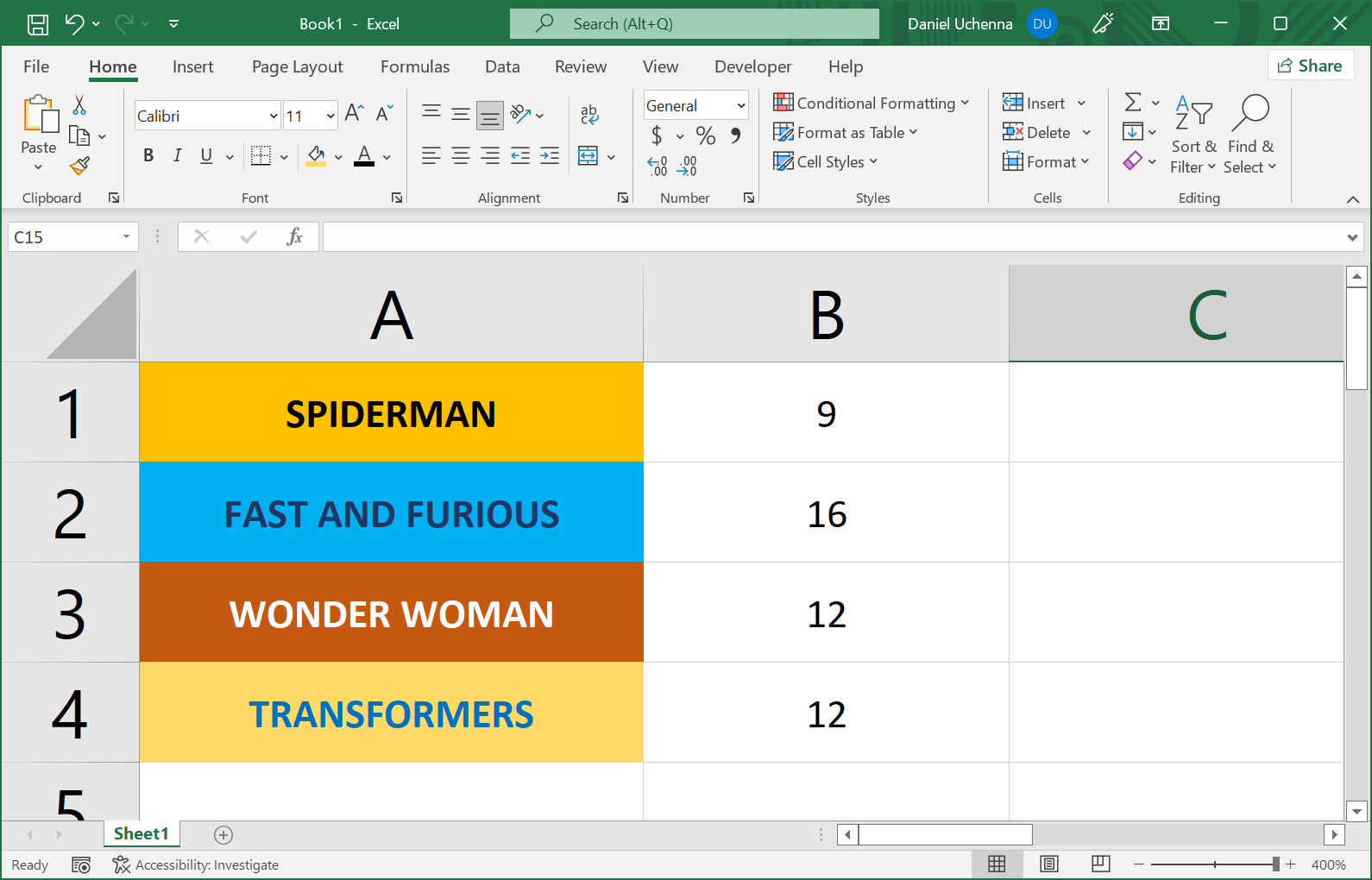Click the Cut scissors icon

(79, 105)
